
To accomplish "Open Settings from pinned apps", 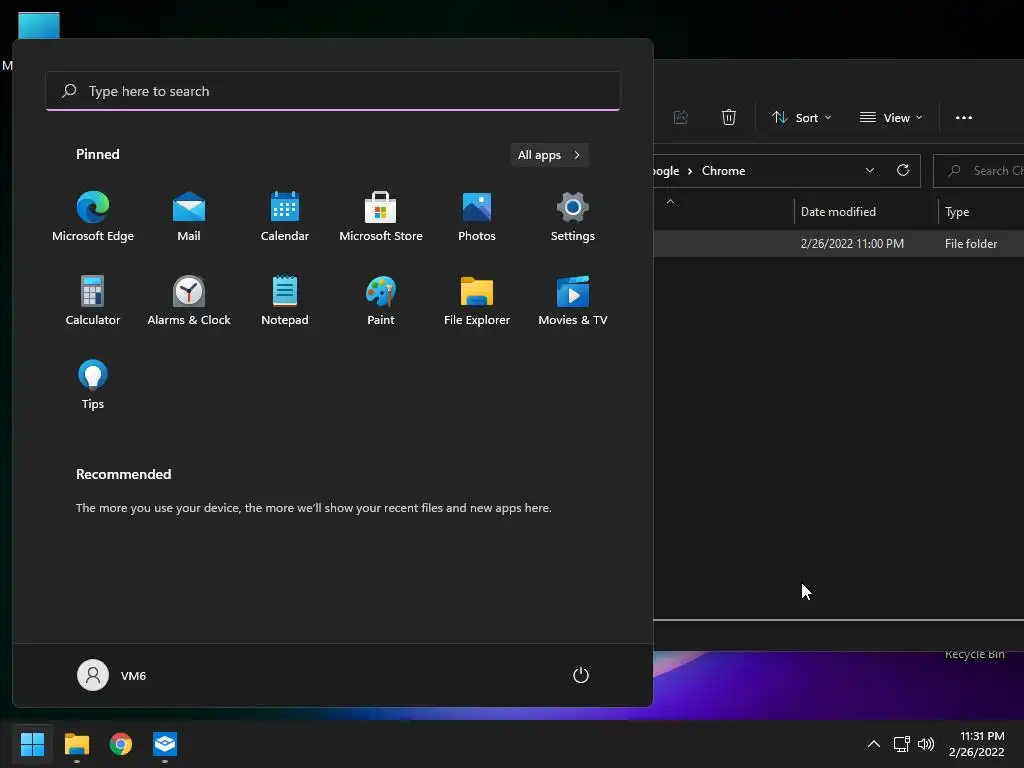I will click(x=573, y=217).
